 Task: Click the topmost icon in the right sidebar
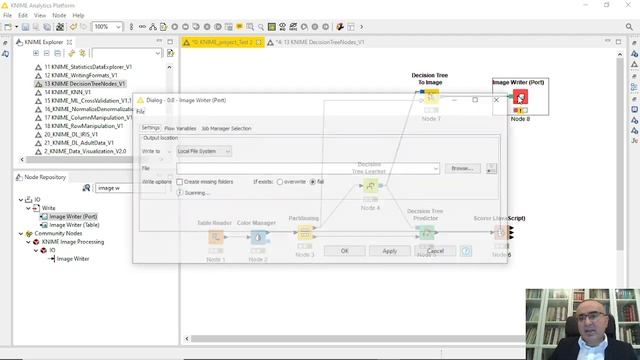[x=634, y=43]
